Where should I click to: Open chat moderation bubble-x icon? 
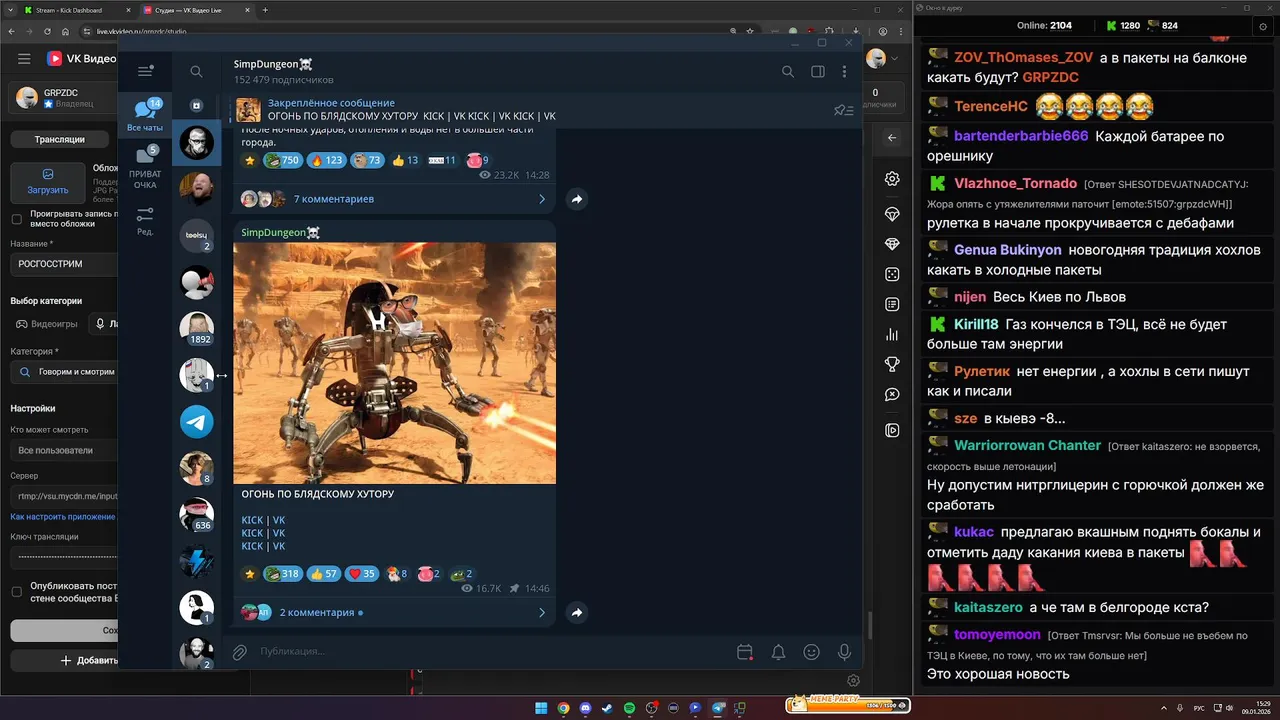click(892, 395)
